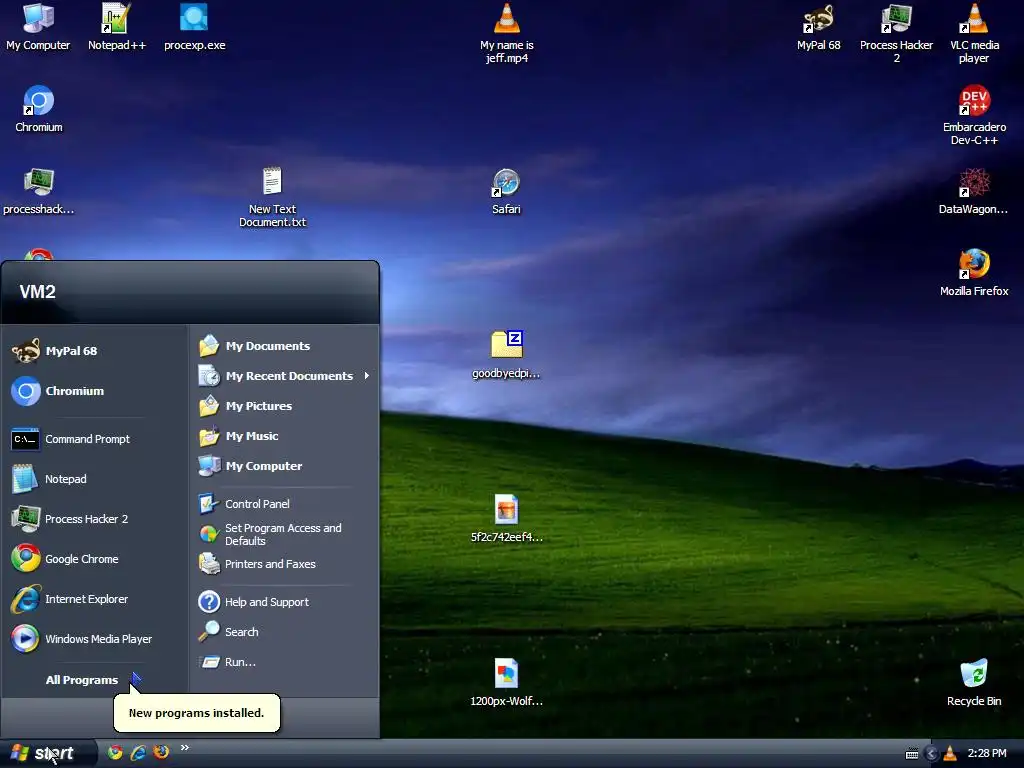Viewport: 1024px width, 768px height.
Task: Open Search from Start menu
Action: [285, 632]
